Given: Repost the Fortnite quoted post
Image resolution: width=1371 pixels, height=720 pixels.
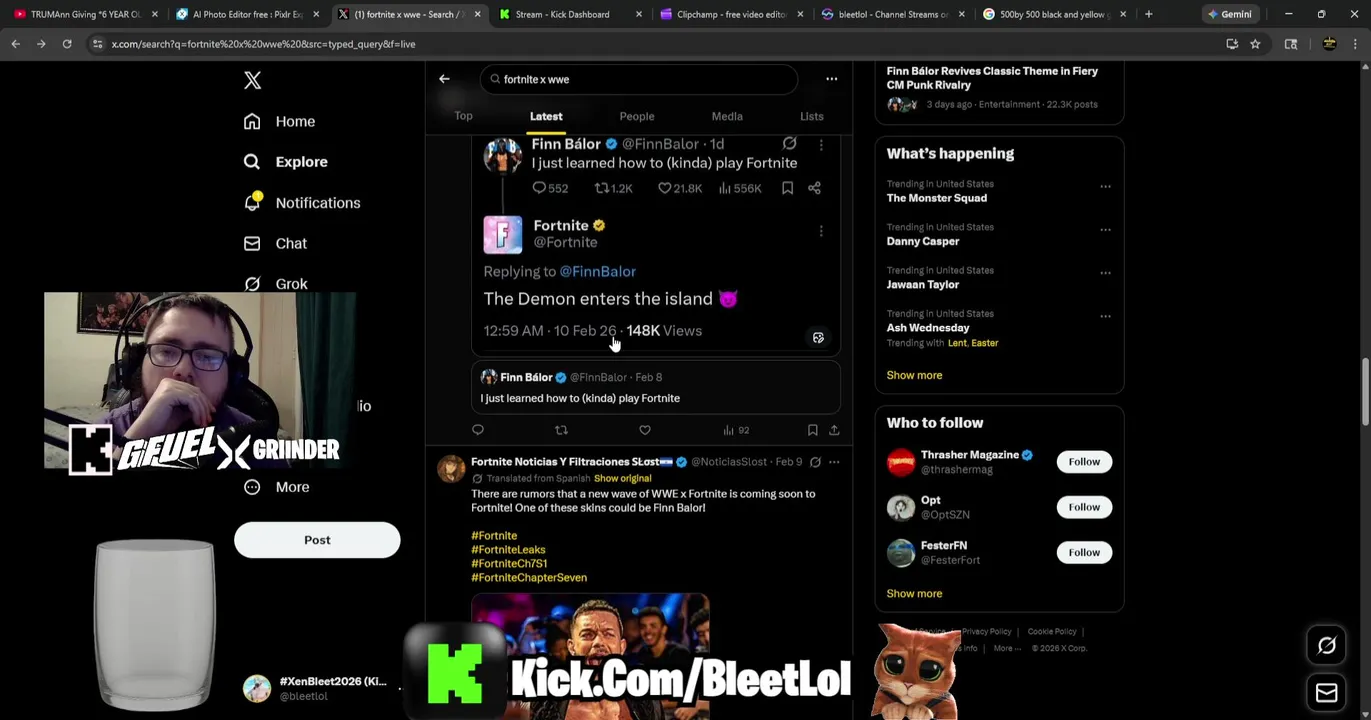Looking at the screenshot, I should pos(561,430).
